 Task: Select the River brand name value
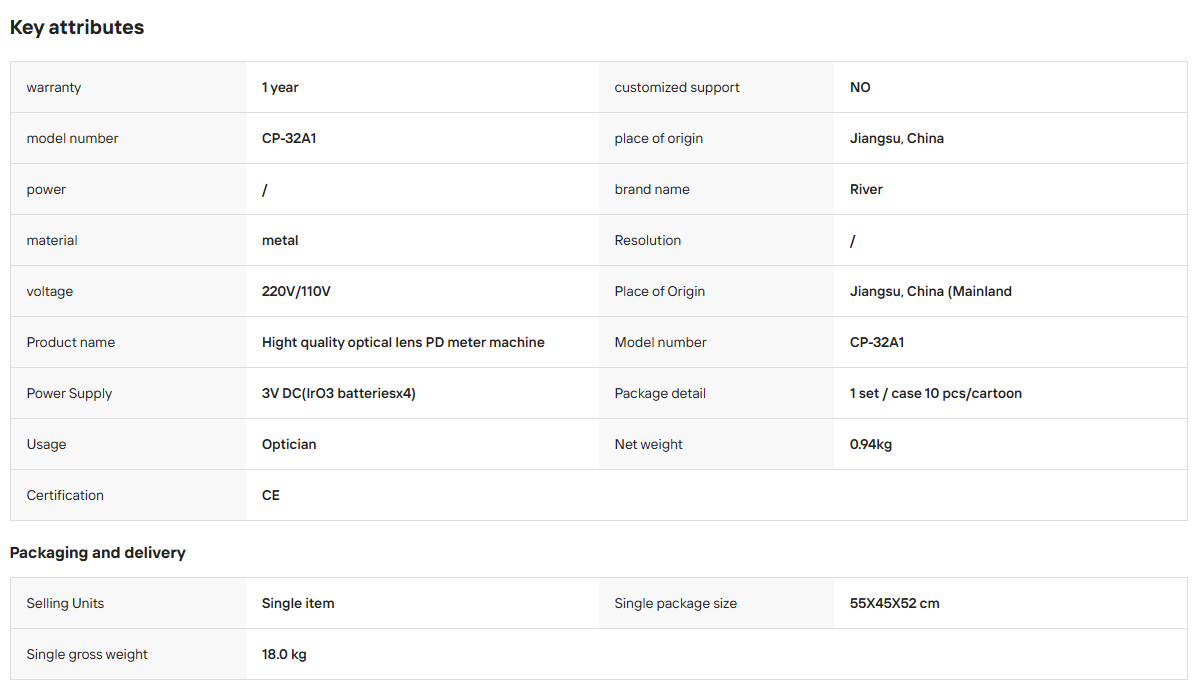click(x=866, y=190)
